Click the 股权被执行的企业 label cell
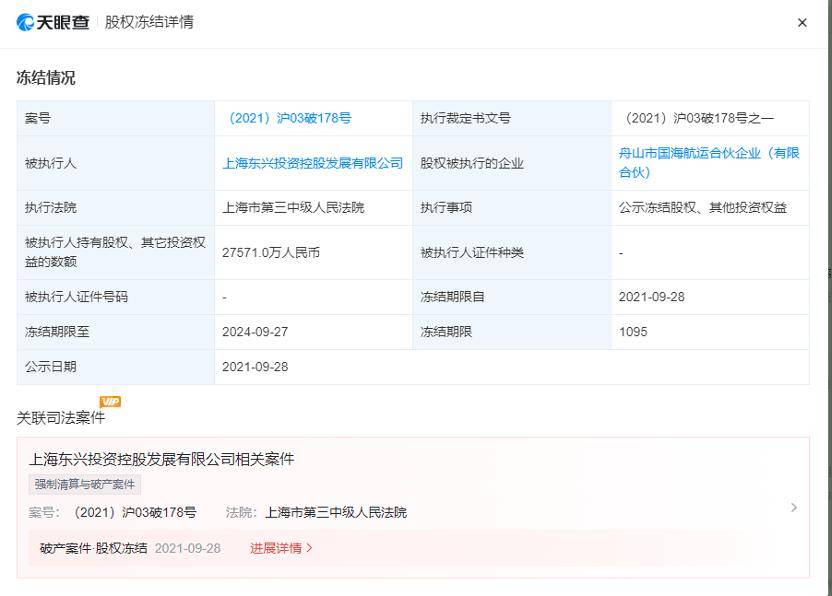 (512, 163)
